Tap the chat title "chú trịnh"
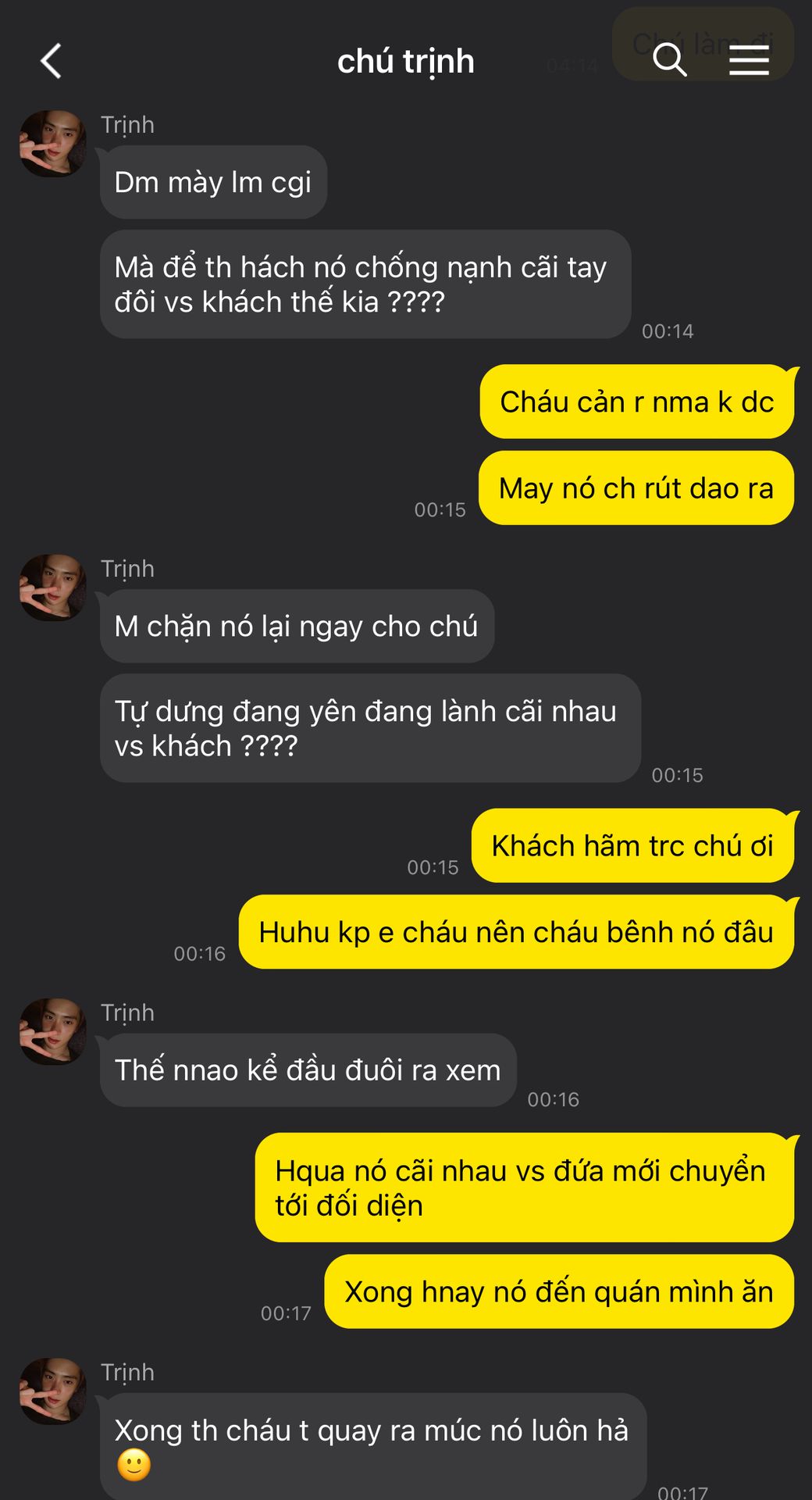This screenshot has height=1500, width=812. click(406, 61)
